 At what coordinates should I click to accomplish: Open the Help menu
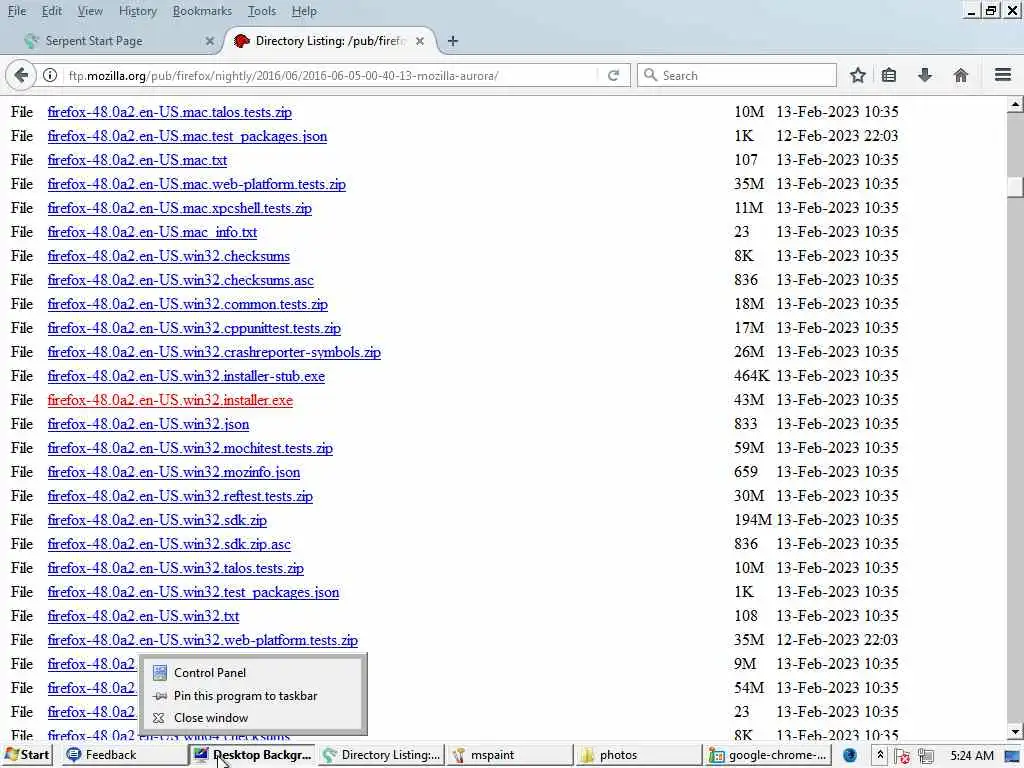click(304, 11)
